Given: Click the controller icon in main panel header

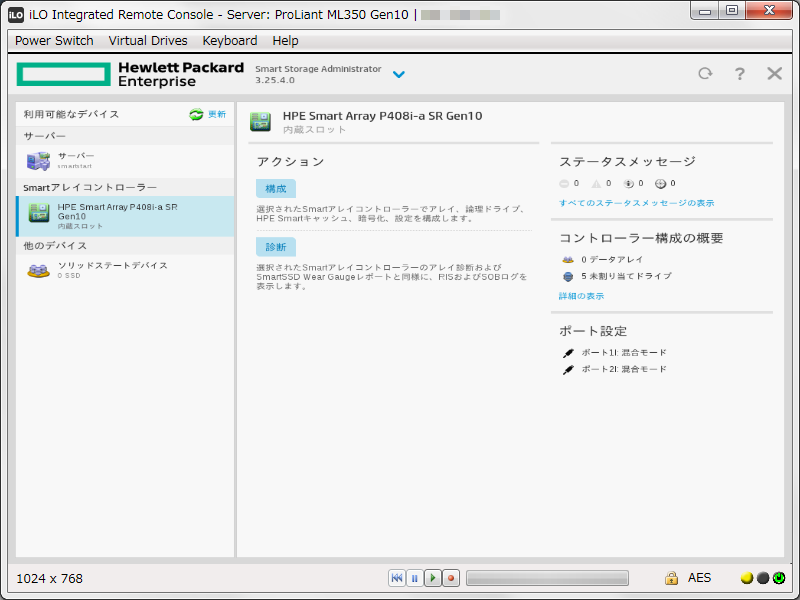Looking at the screenshot, I should pyautogui.click(x=260, y=121).
